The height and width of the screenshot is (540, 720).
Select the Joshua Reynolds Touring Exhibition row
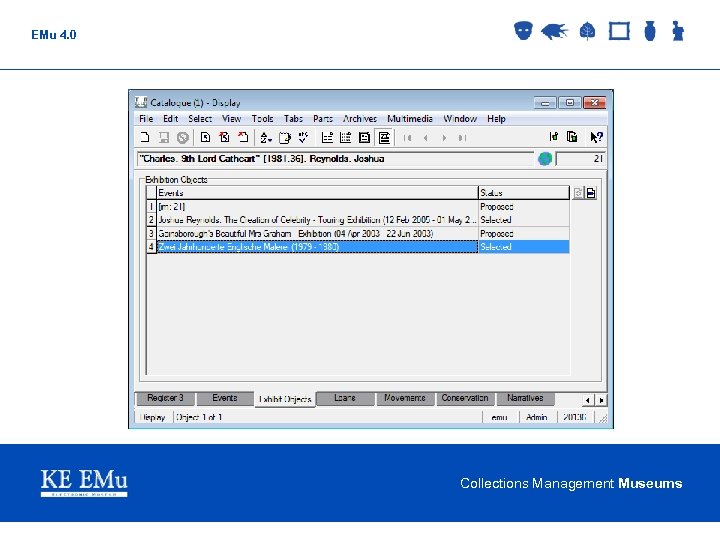[x=317, y=220]
